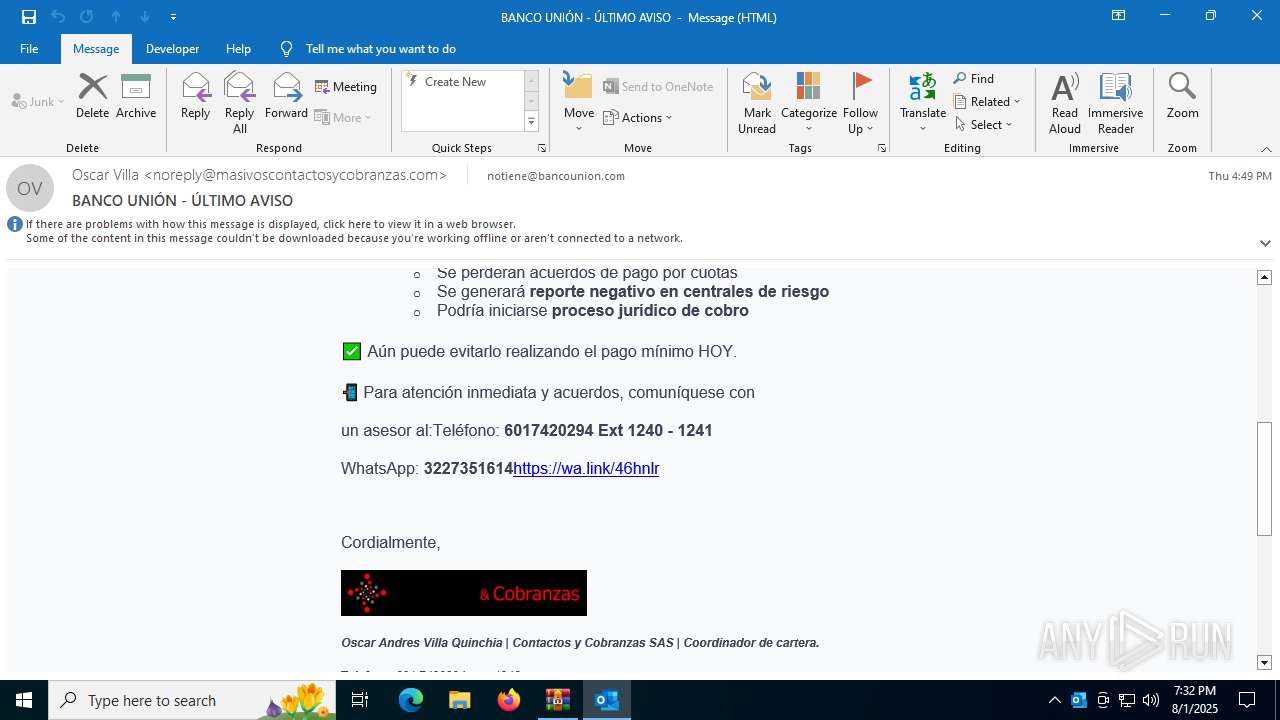Open File Explorer from taskbar
This screenshot has width=1280, height=720.
(459, 700)
